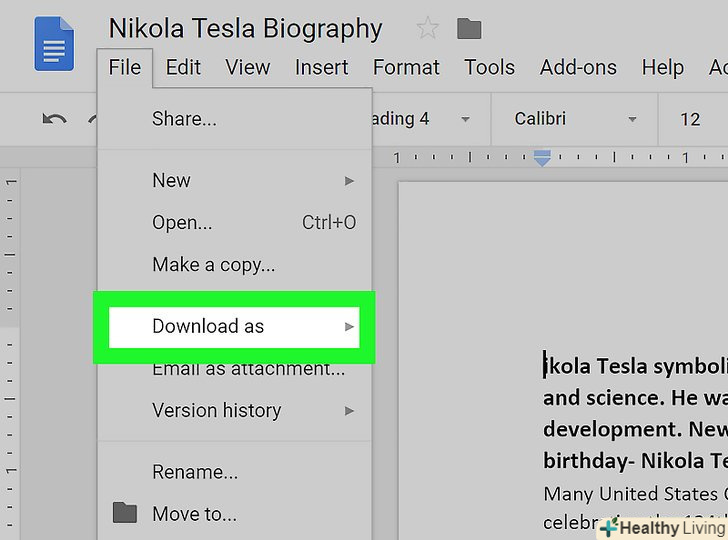Click the move-to-folder icon beside the title
The width and height of the screenshot is (728, 540).
click(468, 29)
